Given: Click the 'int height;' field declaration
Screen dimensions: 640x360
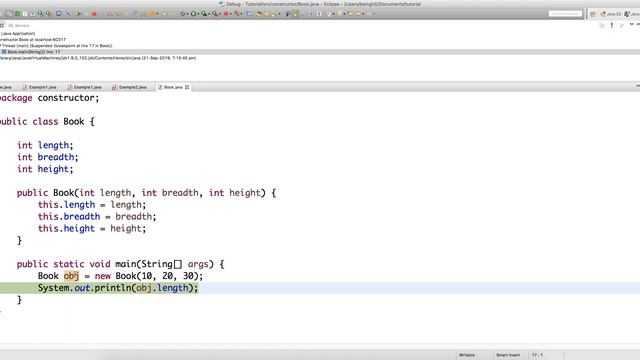Looking at the screenshot, I should point(45,169).
